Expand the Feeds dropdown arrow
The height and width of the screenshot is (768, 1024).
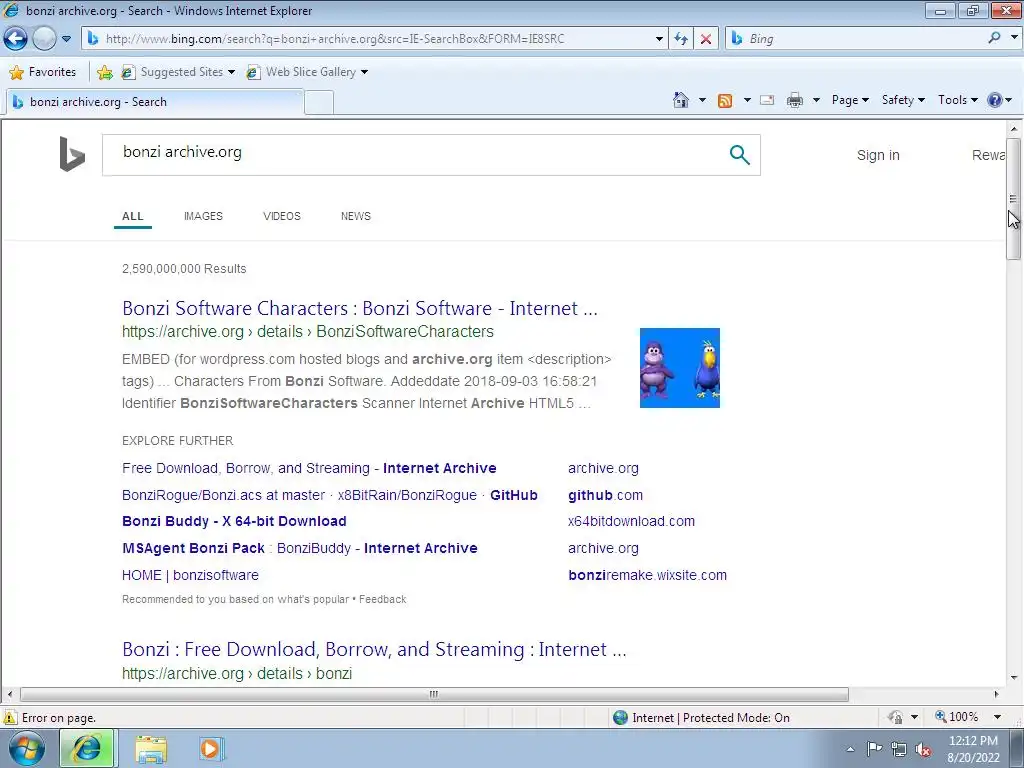point(747,100)
